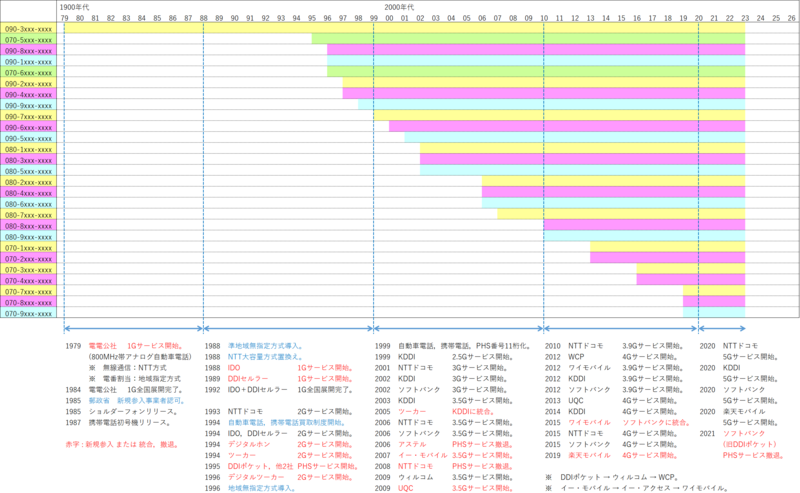Click the 090-2xxx-xxxx row label
800x493 pixels.
[x=29, y=83]
